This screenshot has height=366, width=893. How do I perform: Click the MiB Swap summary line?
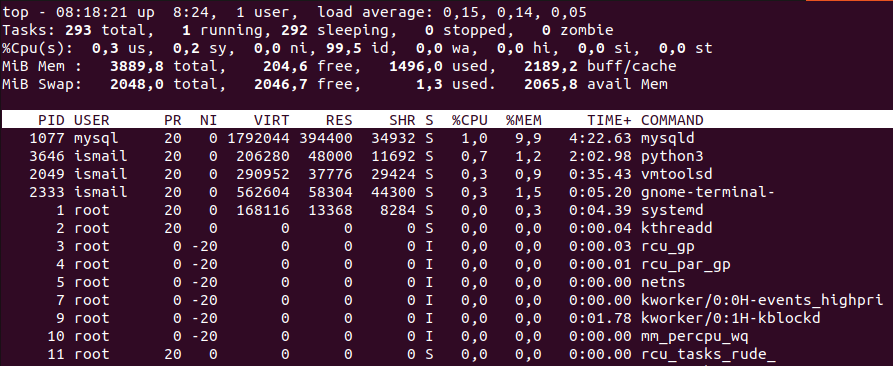335,84
